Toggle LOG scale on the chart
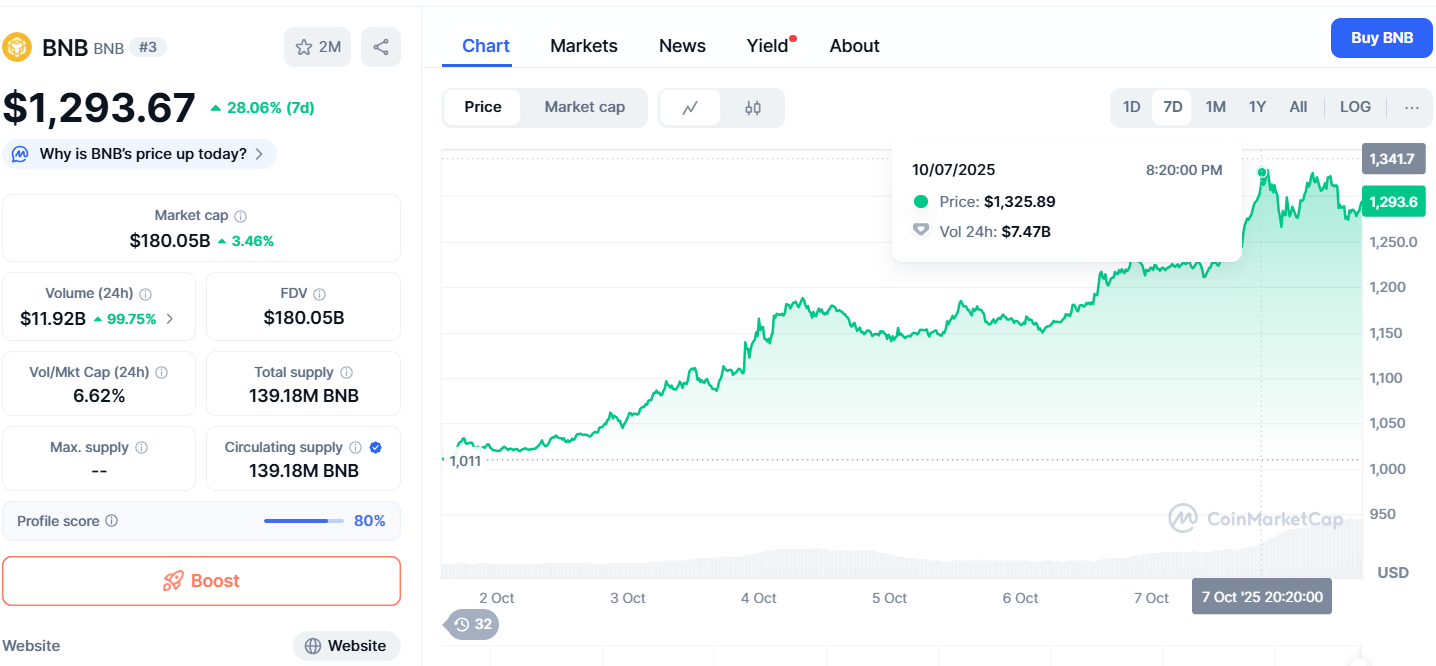This screenshot has height=666, width=1436. [1355, 107]
